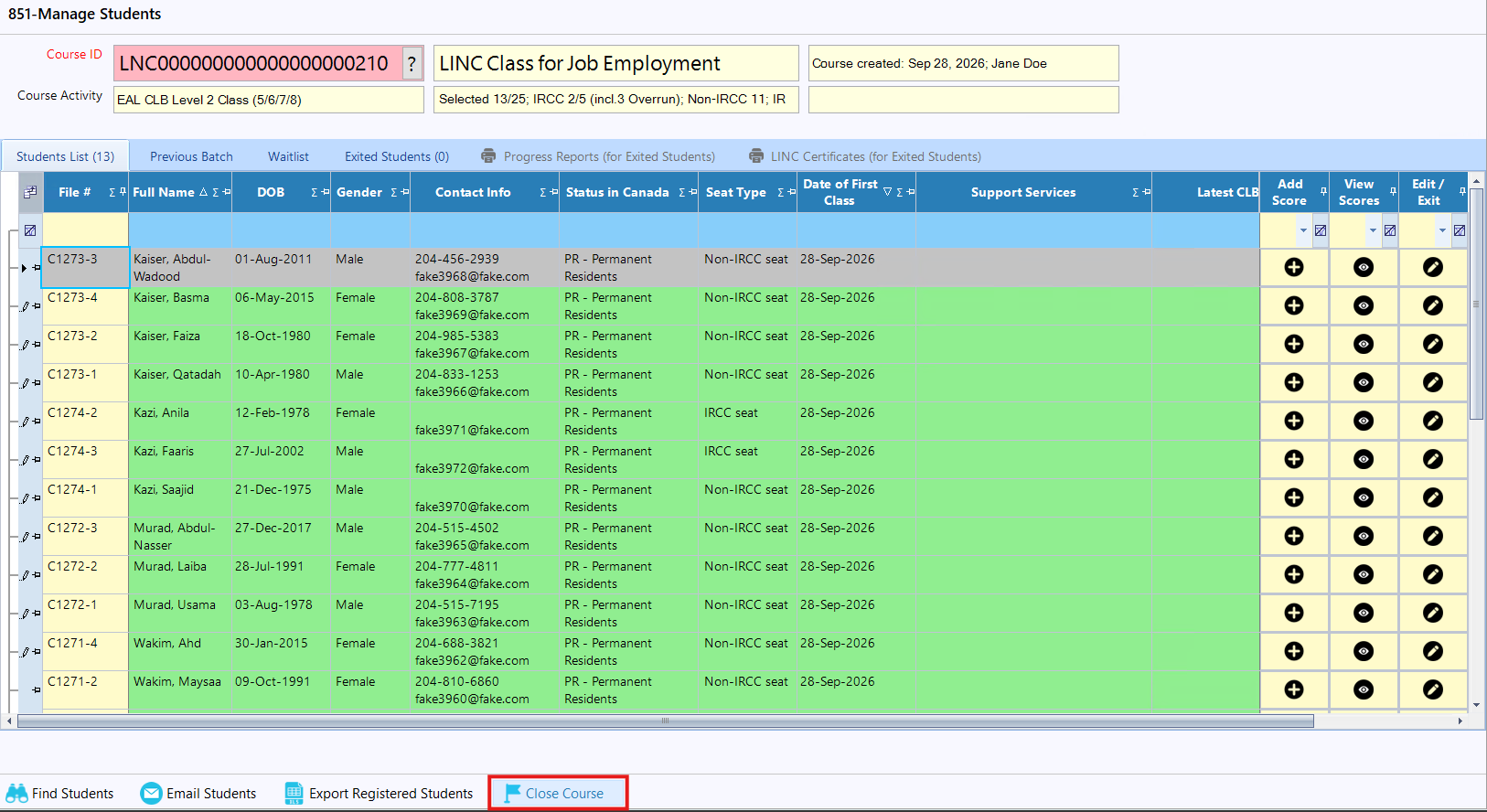Add score for Kaiser, Basma
This screenshot has height=812, width=1487.
[x=1294, y=305]
